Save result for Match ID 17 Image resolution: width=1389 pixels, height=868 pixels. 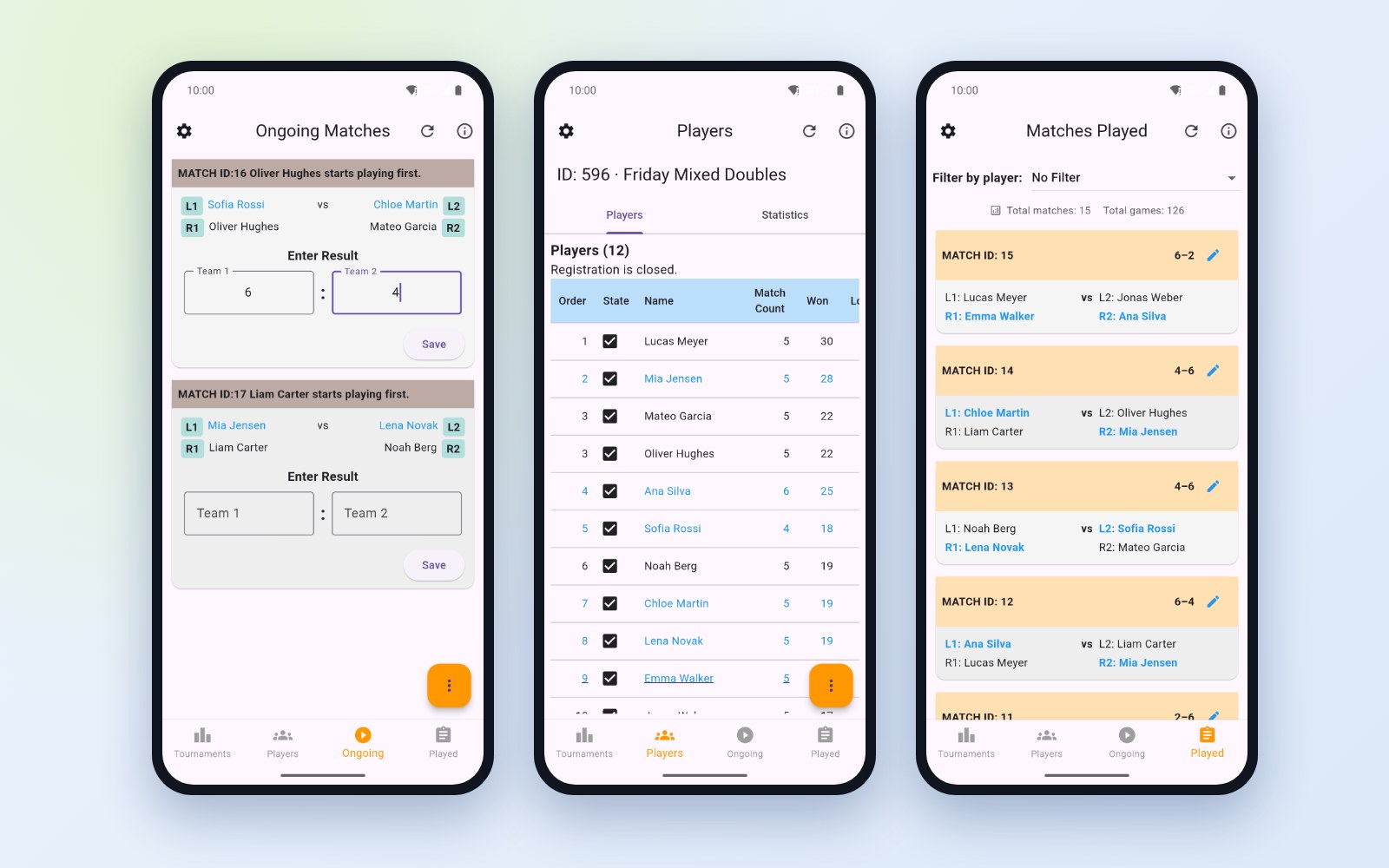click(434, 565)
